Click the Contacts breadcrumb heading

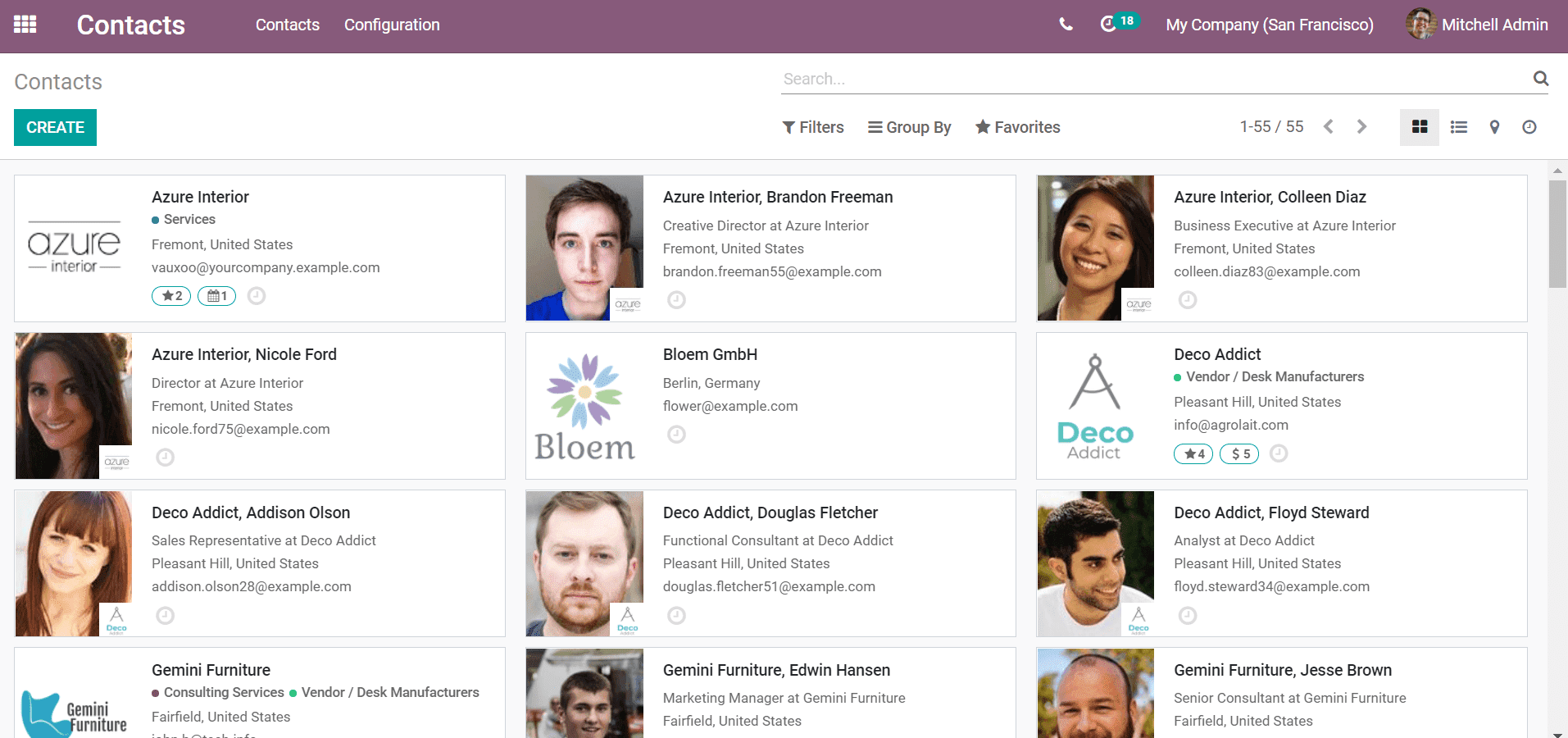point(58,82)
